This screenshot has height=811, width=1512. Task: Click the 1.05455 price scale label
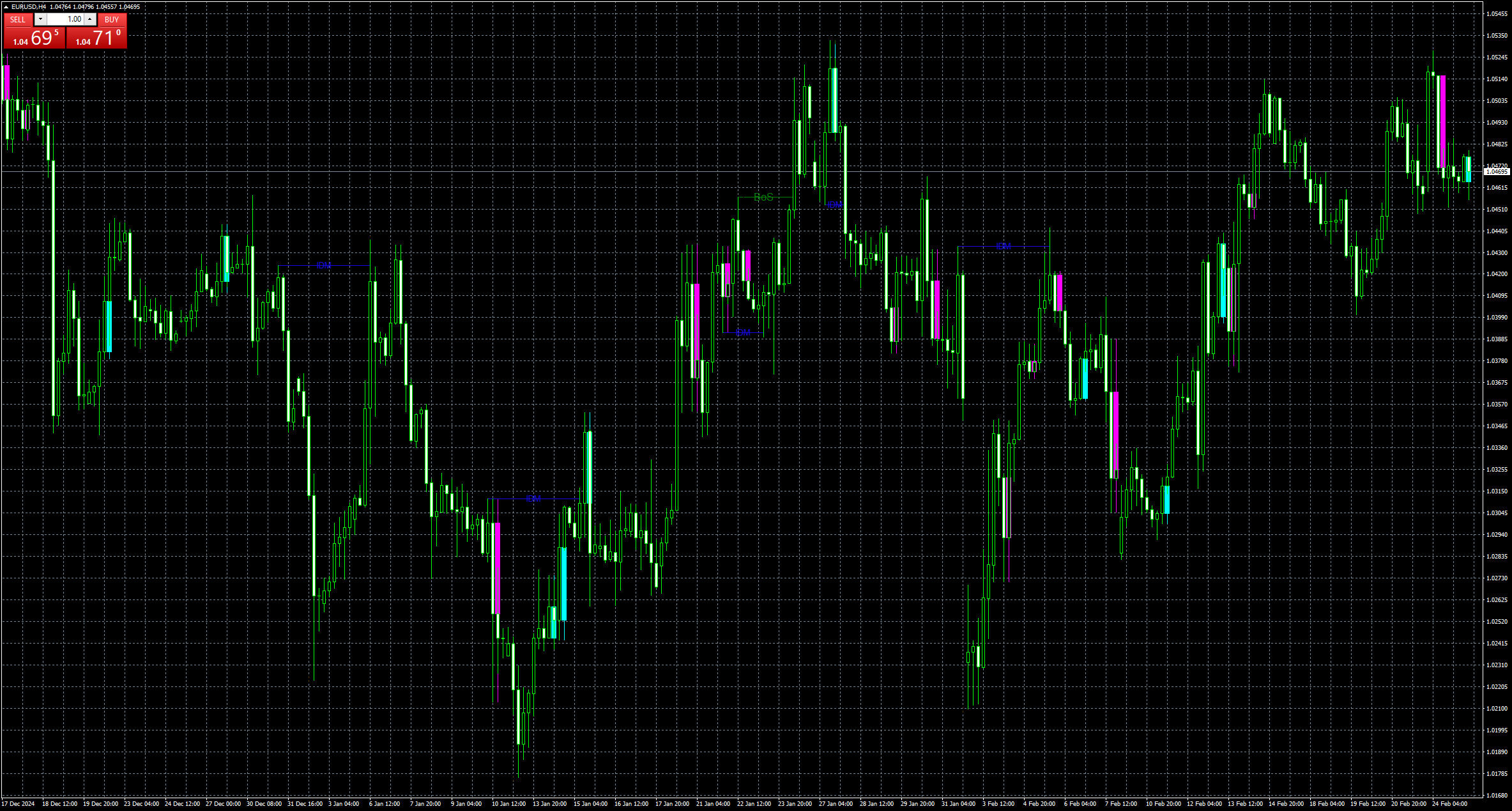pos(1497,14)
